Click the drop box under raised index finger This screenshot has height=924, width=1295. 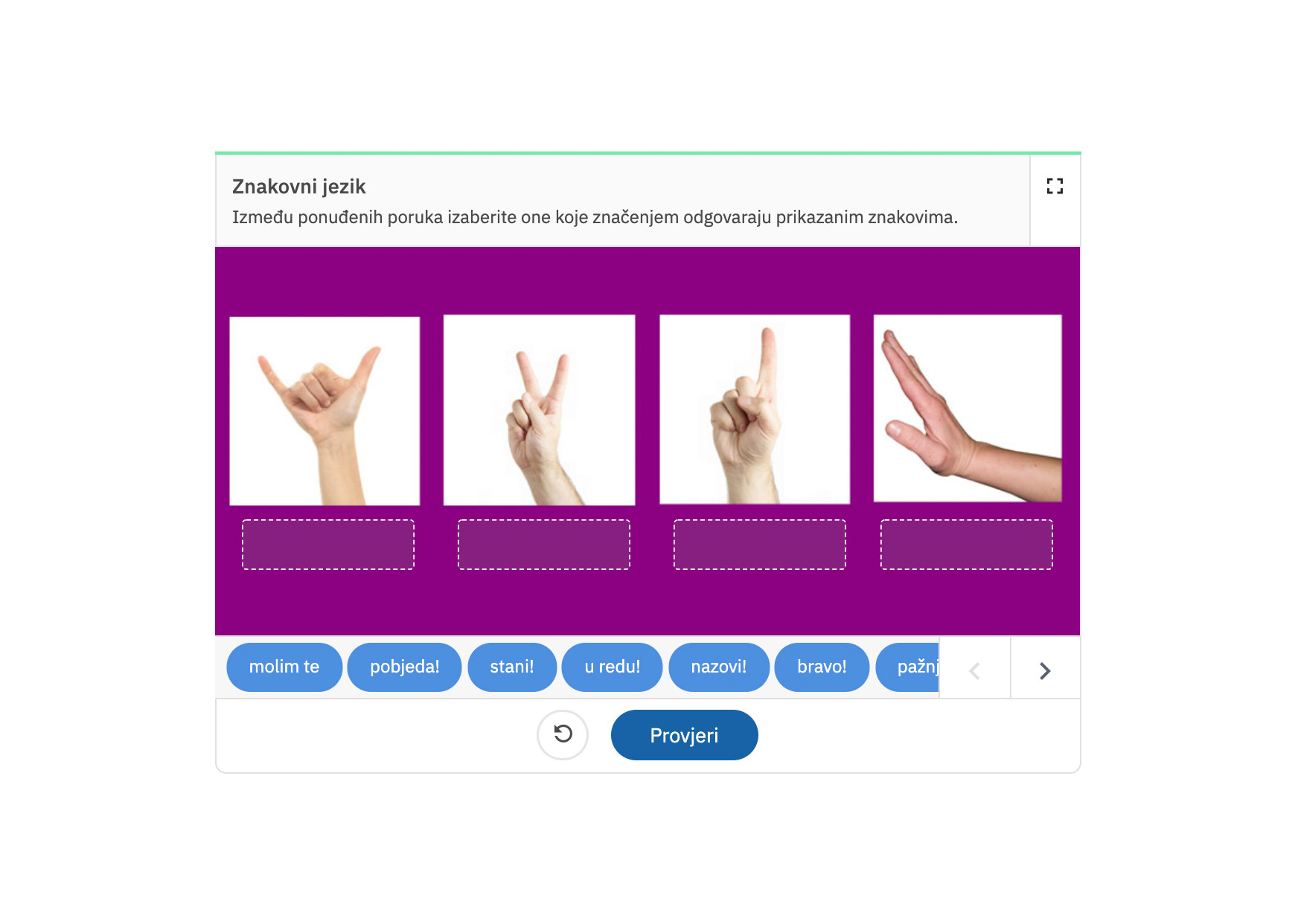tap(760, 545)
